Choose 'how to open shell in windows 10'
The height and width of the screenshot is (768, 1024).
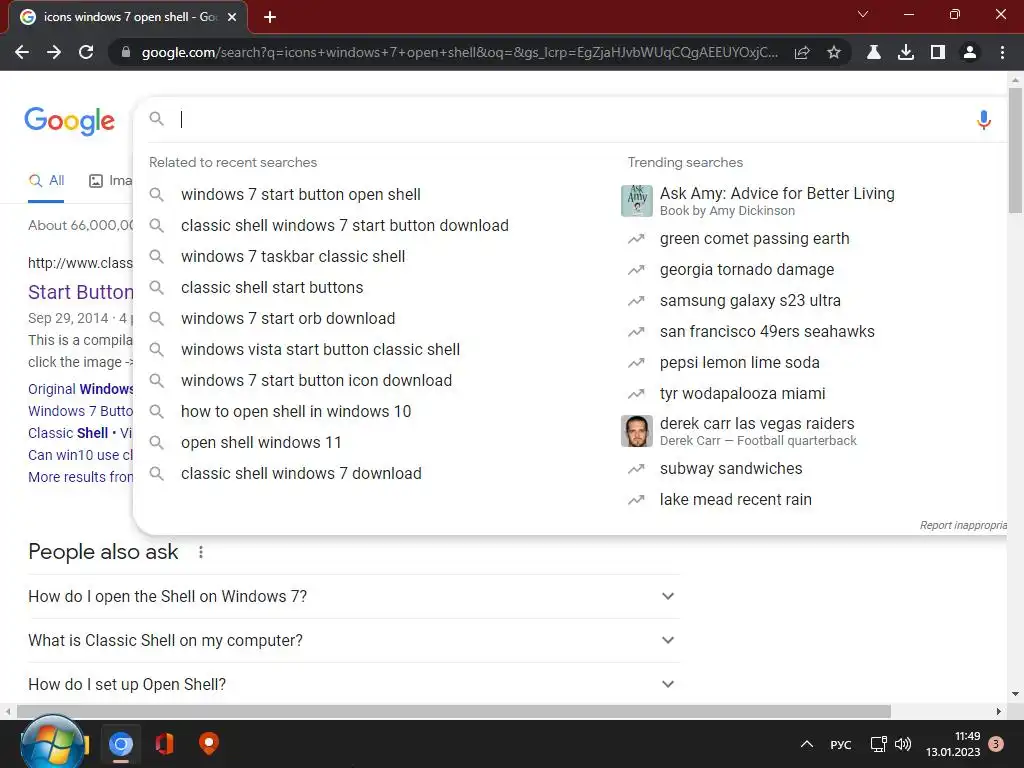click(x=296, y=411)
